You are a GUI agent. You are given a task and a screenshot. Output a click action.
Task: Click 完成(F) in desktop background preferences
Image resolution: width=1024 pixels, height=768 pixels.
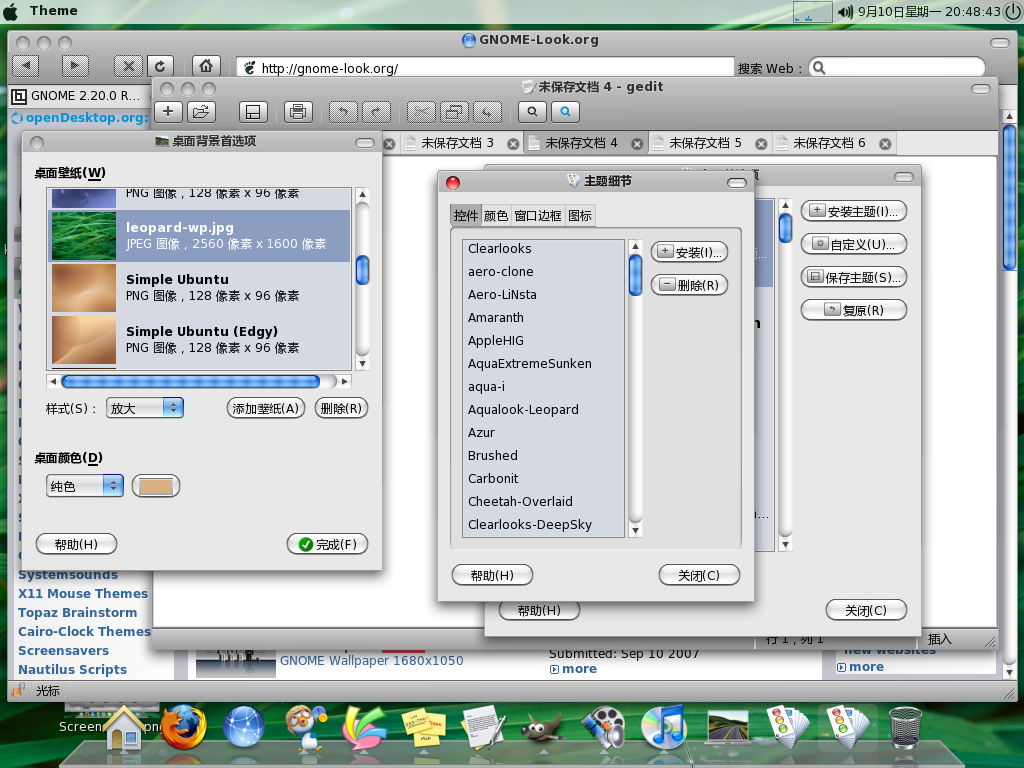click(328, 544)
